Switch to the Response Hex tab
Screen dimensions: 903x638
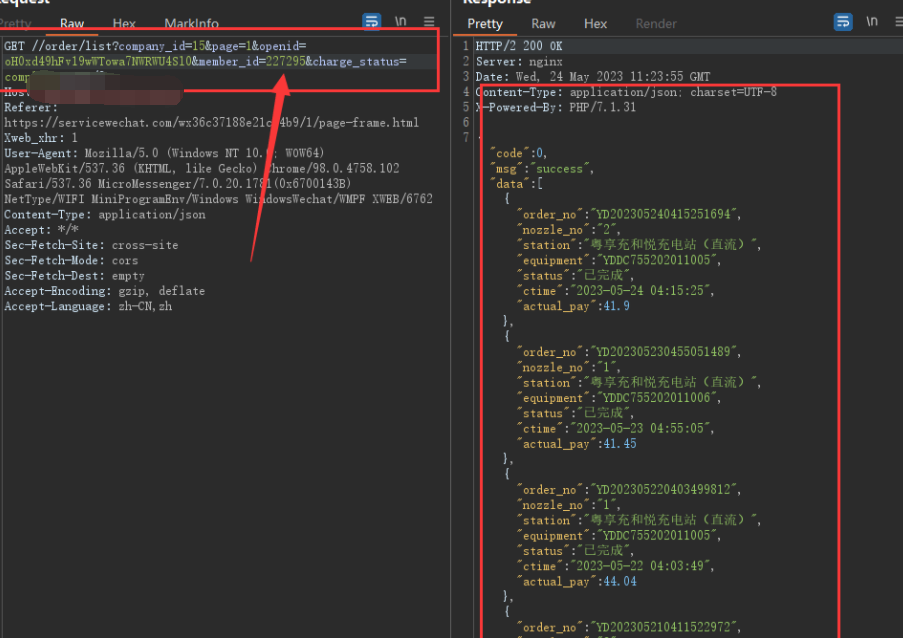595,23
